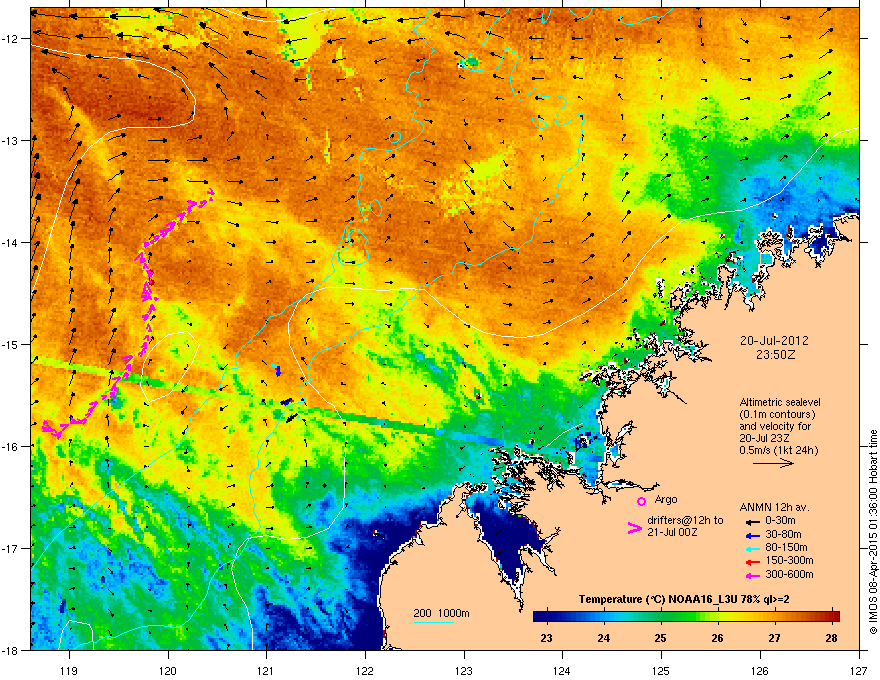This screenshot has width=880, height=680.
Task: Click the colorbar tick label '26'
Action: click(x=717, y=638)
